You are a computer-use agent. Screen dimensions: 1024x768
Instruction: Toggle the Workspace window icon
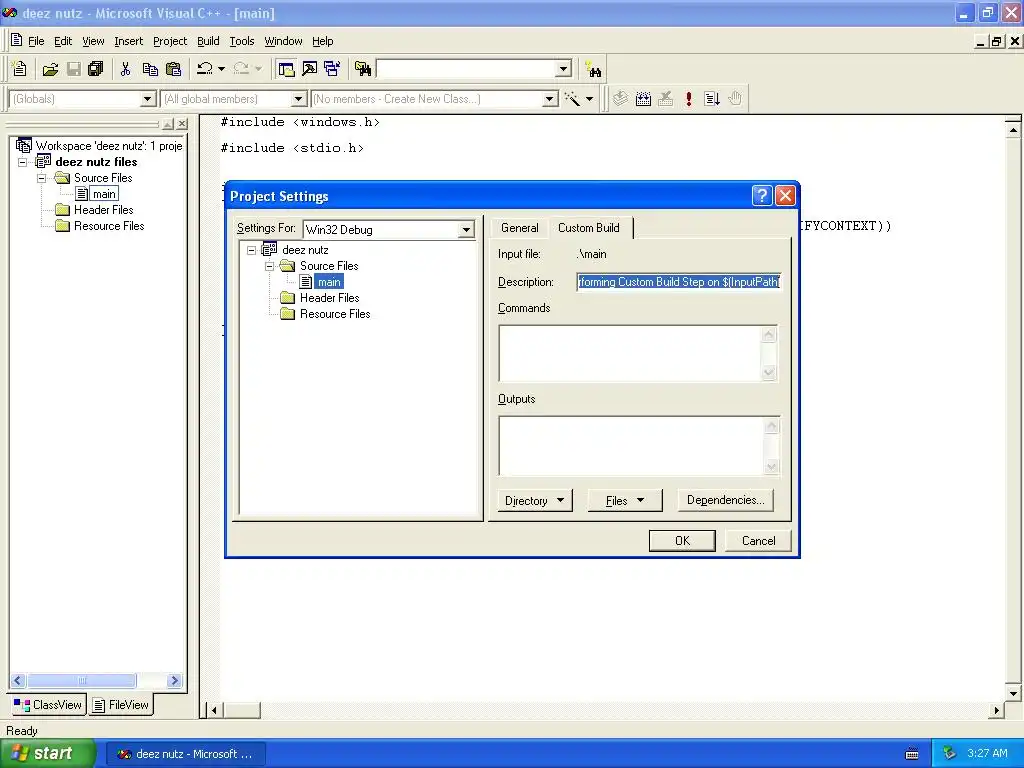pos(286,69)
